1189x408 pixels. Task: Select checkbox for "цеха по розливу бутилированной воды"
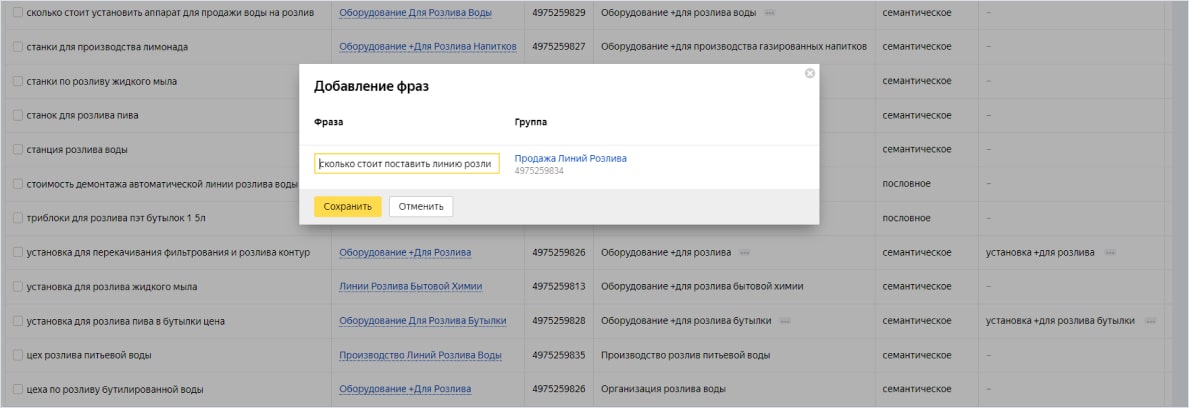(x=18, y=390)
